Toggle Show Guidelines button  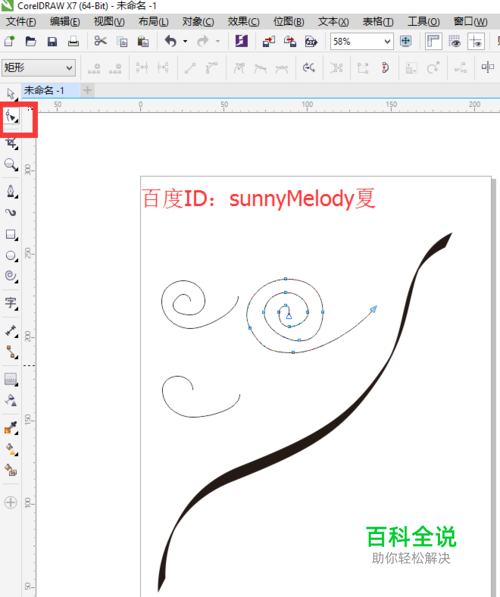click(x=476, y=41)
